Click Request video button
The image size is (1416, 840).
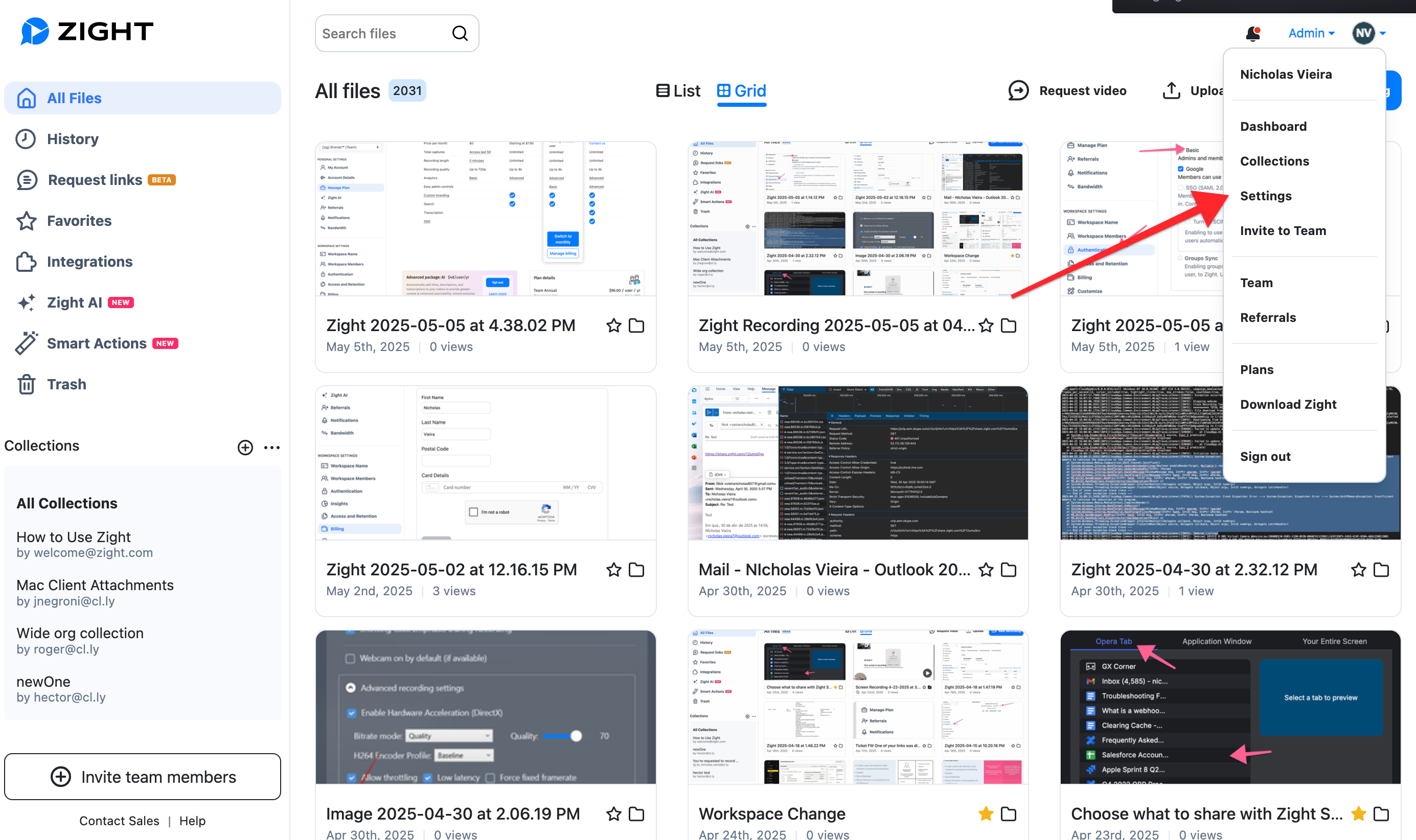1067,90
